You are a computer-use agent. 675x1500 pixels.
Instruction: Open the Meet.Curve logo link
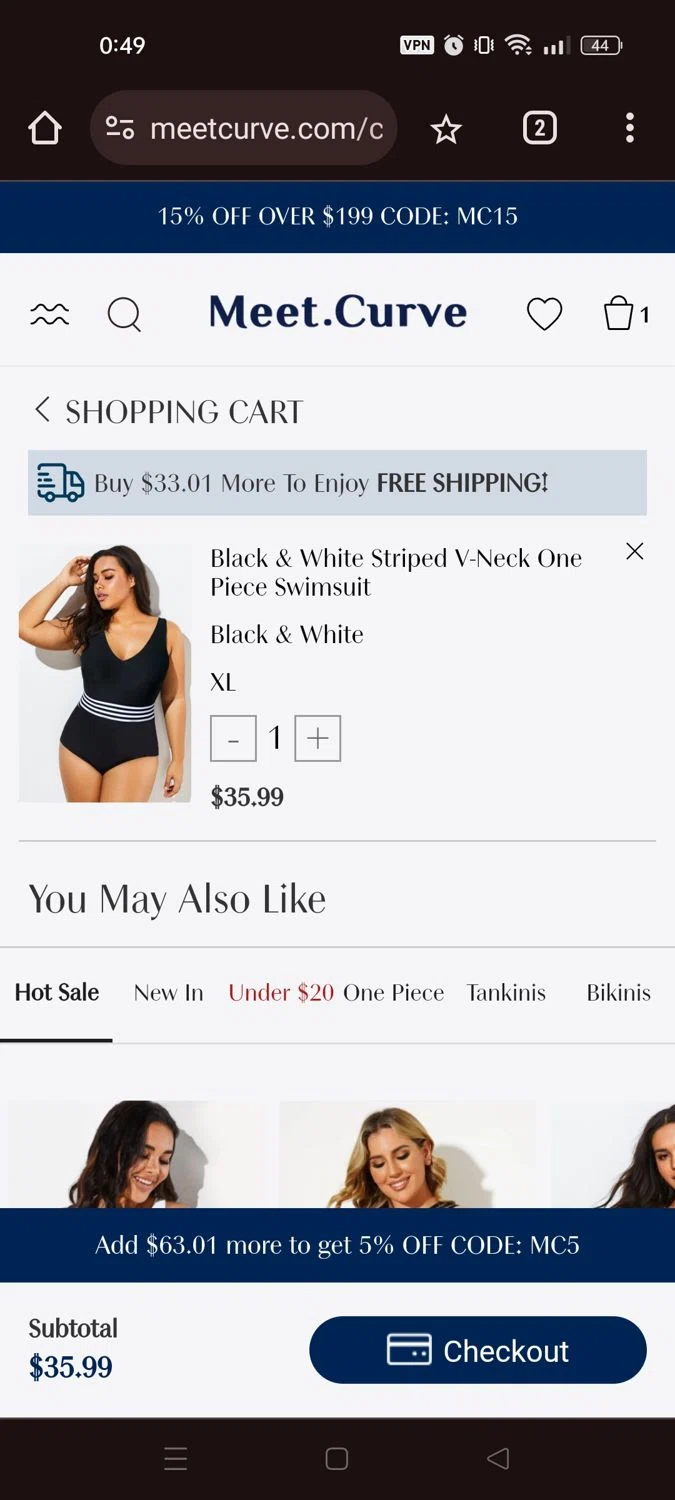[338, 312]
